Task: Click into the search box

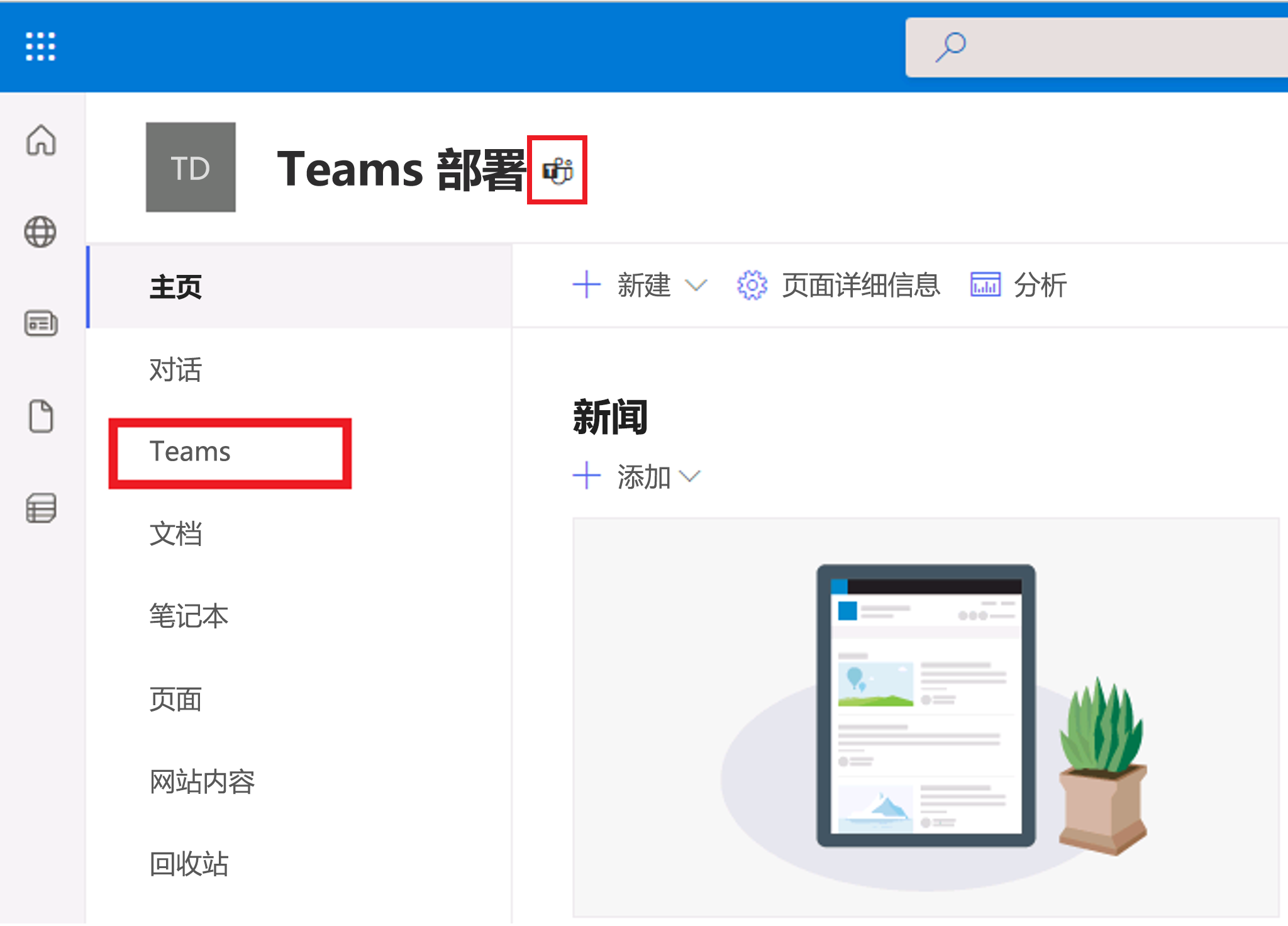Action: 1096,47
